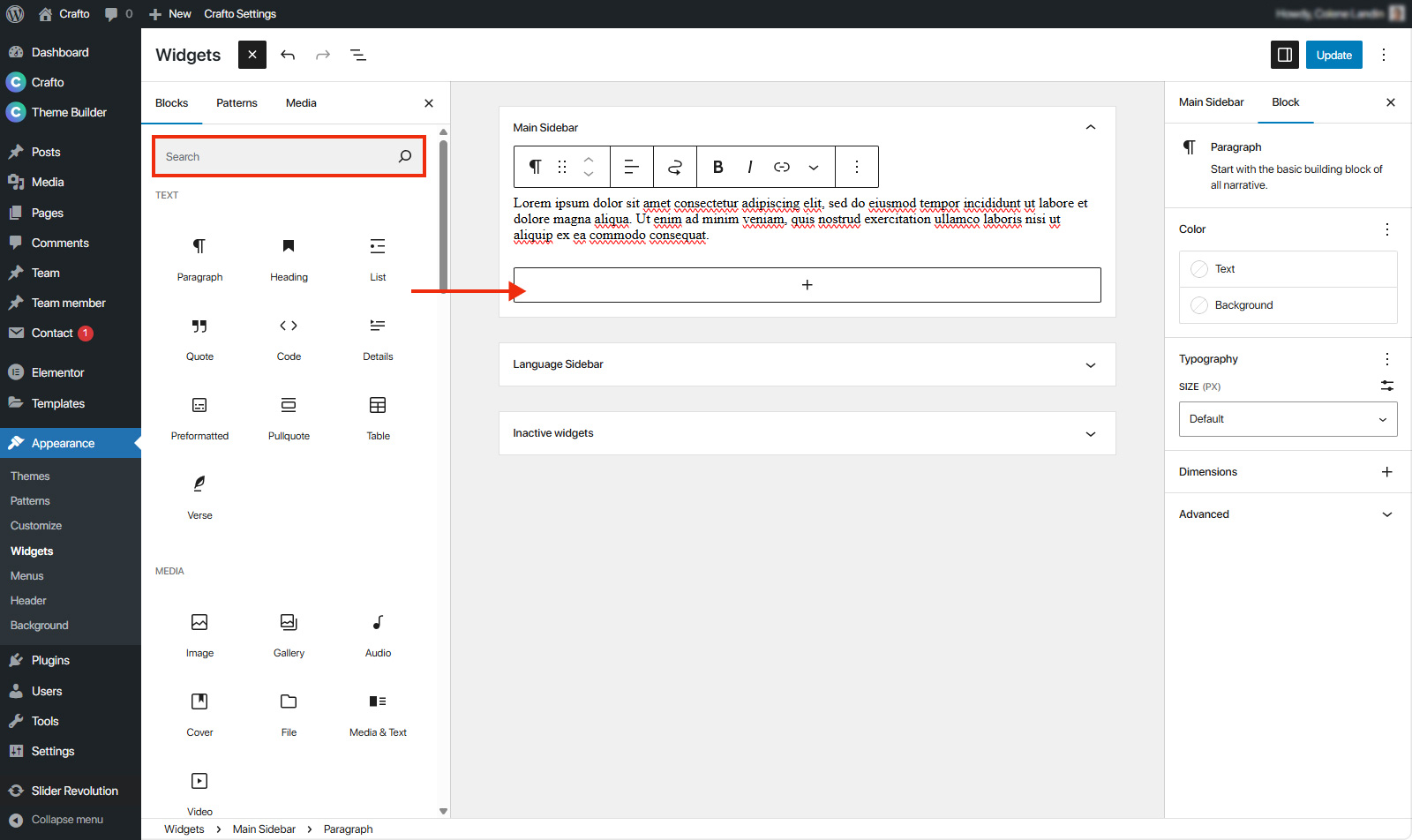The image size is (1412, 840).
Task: Toggle the settings sidebar panel button
Action: (1285, 55)
